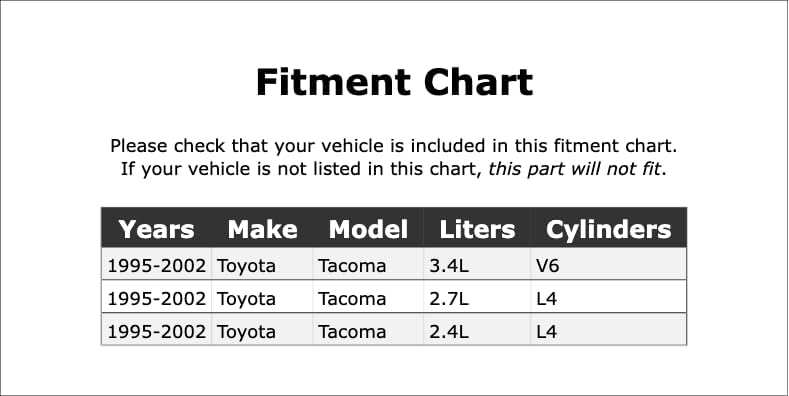Click 1995-2002 in the 3.4L row
789x396 pixels.
coord(157,266)
